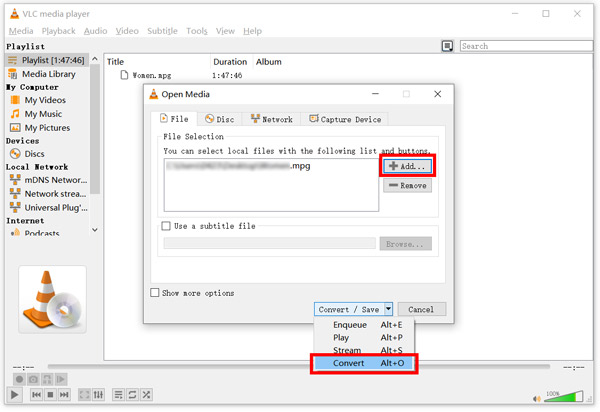The height and width of the screenshot is (412, 600).
Task: Open My Pictures in sidebar
Action: click(47, 128)
